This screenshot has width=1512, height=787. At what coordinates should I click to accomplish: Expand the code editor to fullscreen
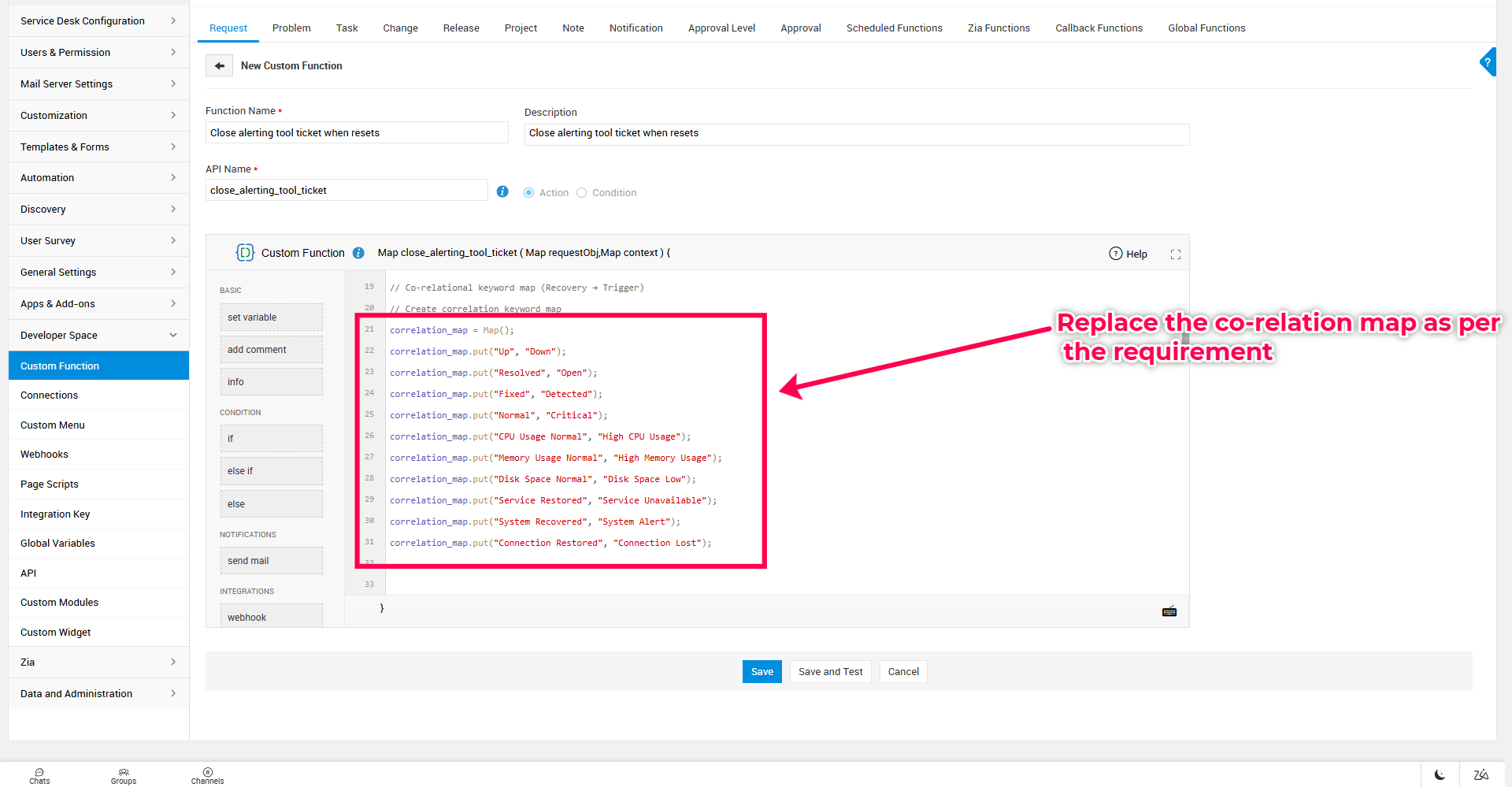click(x=1175, y=254)
